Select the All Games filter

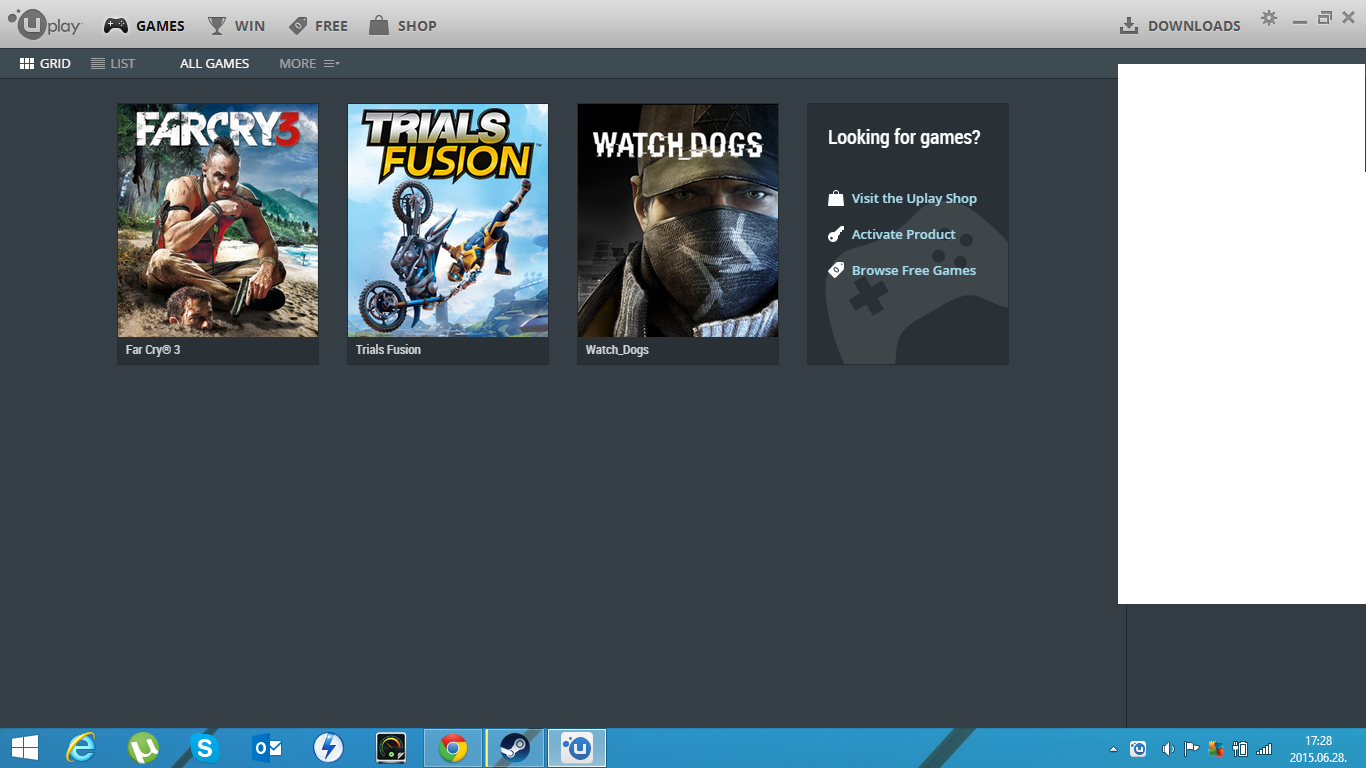tap(214, 63)
